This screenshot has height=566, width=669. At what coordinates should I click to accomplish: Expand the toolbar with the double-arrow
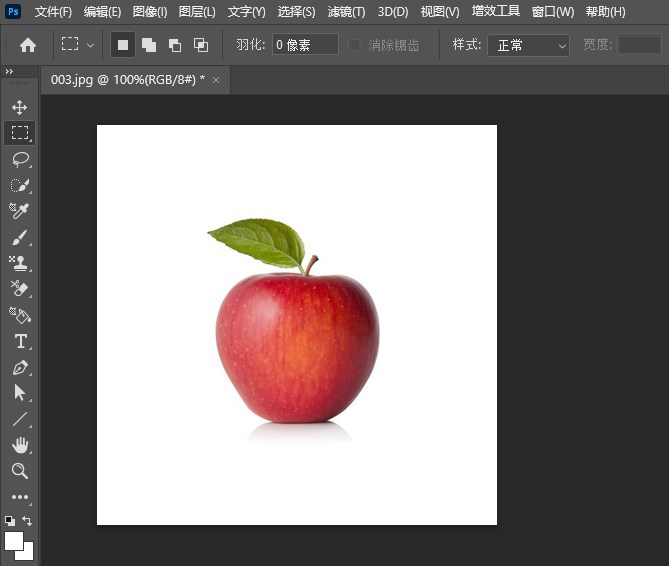pyautogui.click(x=9, y=72)
